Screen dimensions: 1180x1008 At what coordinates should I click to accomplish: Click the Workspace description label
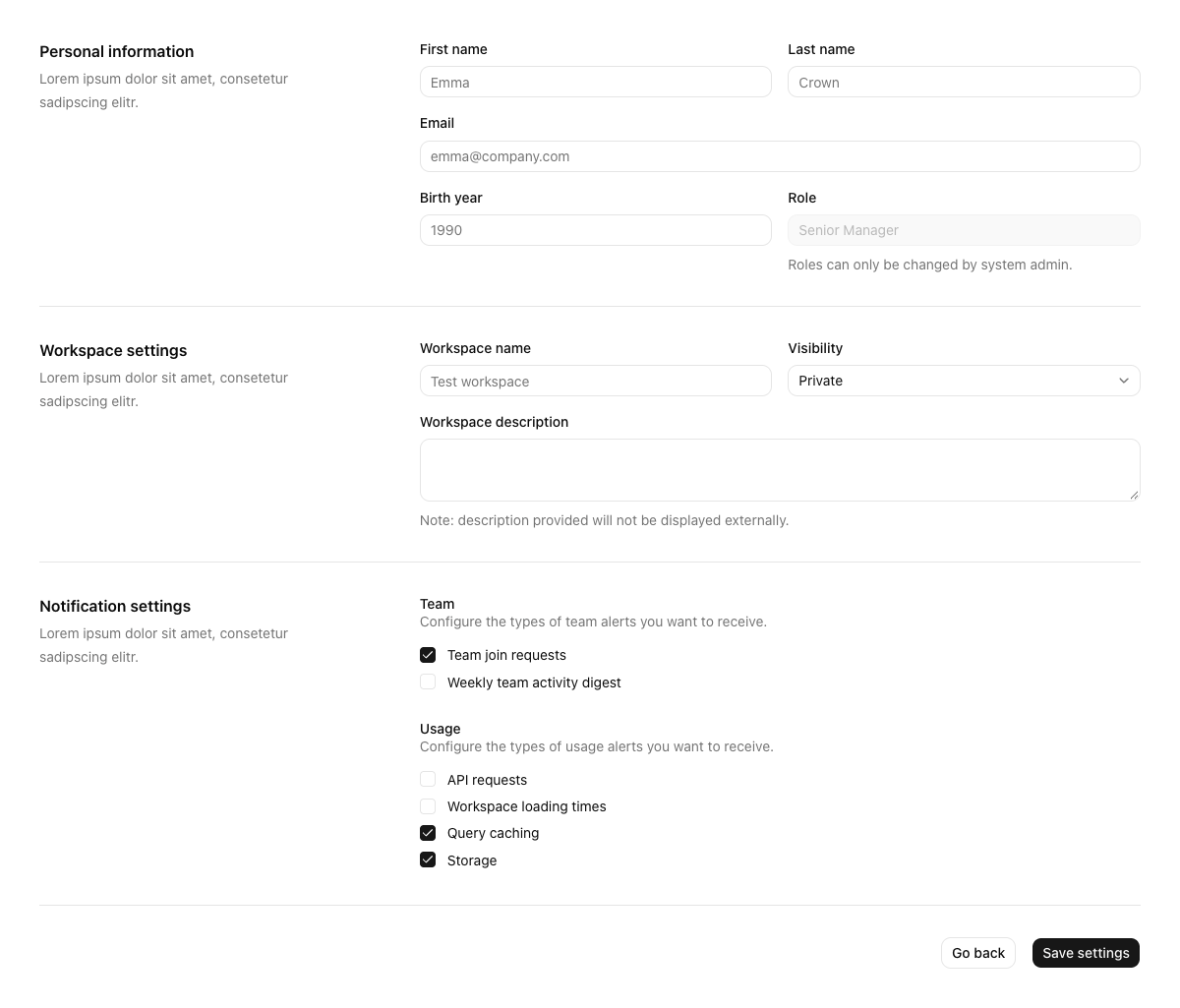click(494, 422)
